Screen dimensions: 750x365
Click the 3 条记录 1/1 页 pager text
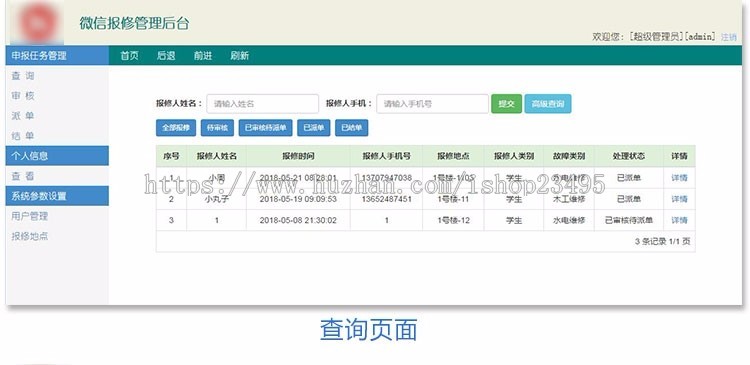(x=662, y=242)
